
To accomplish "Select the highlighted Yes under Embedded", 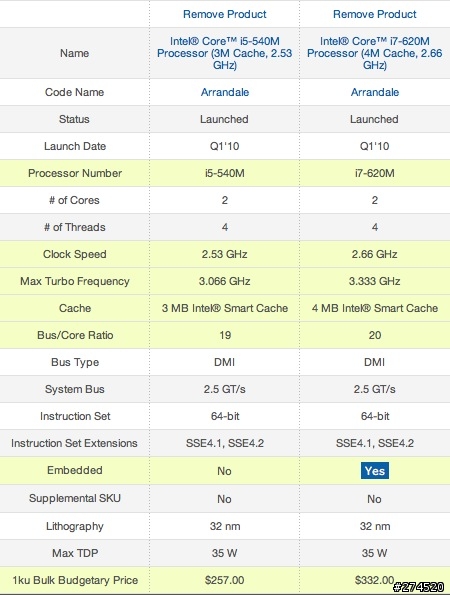I will (374, 471).
